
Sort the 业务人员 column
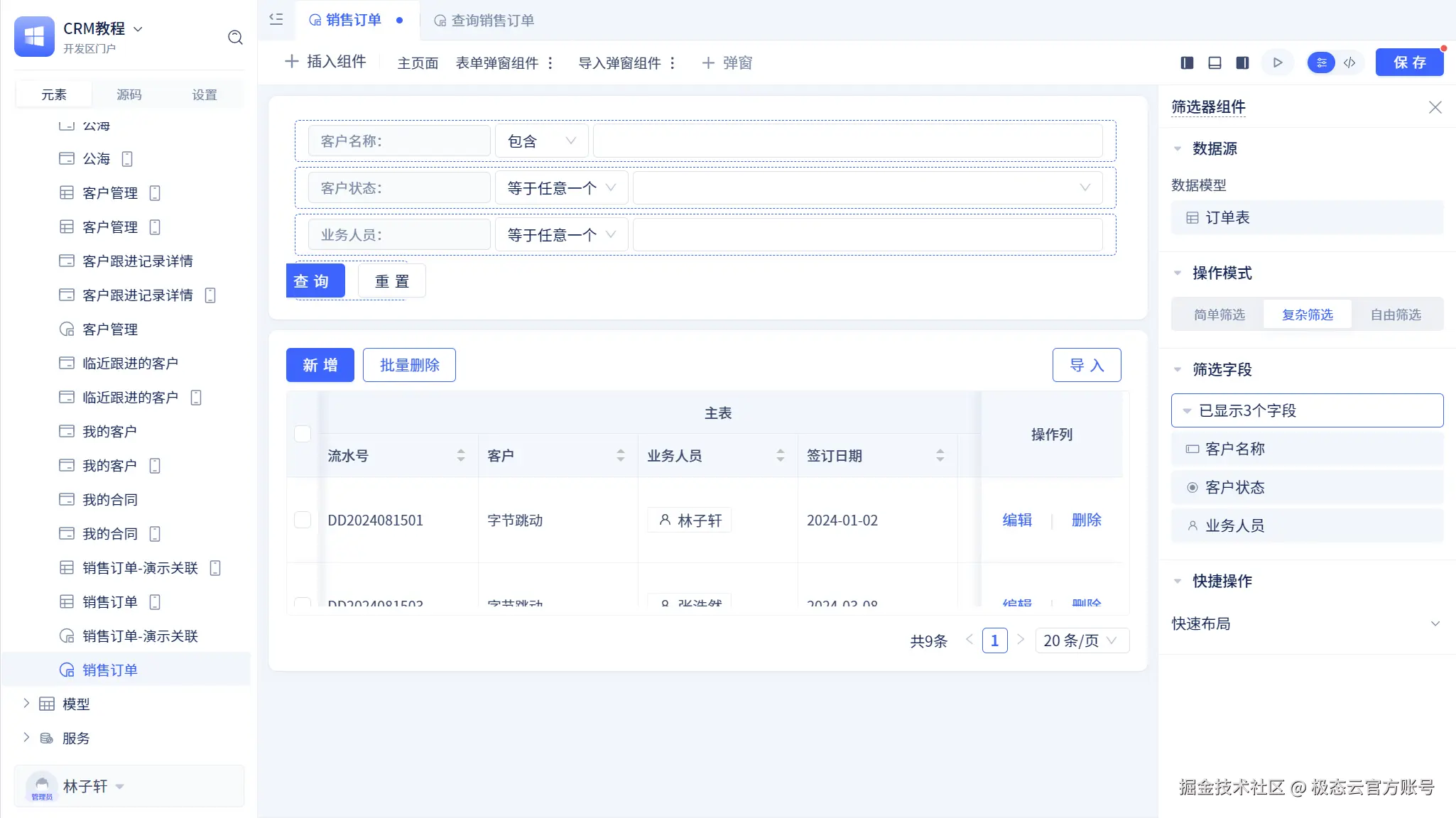click(781, 455)
